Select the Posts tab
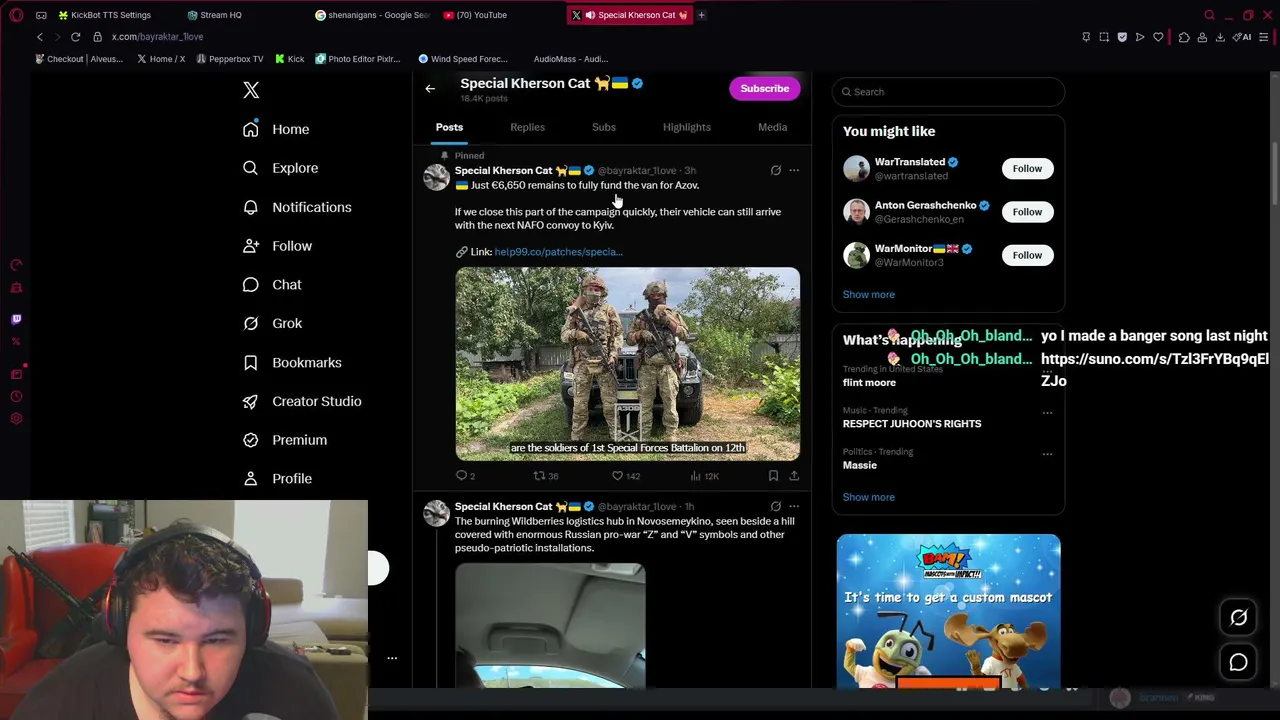Image resolution: width=1280 pixels, height=720 pixels. 449,128
